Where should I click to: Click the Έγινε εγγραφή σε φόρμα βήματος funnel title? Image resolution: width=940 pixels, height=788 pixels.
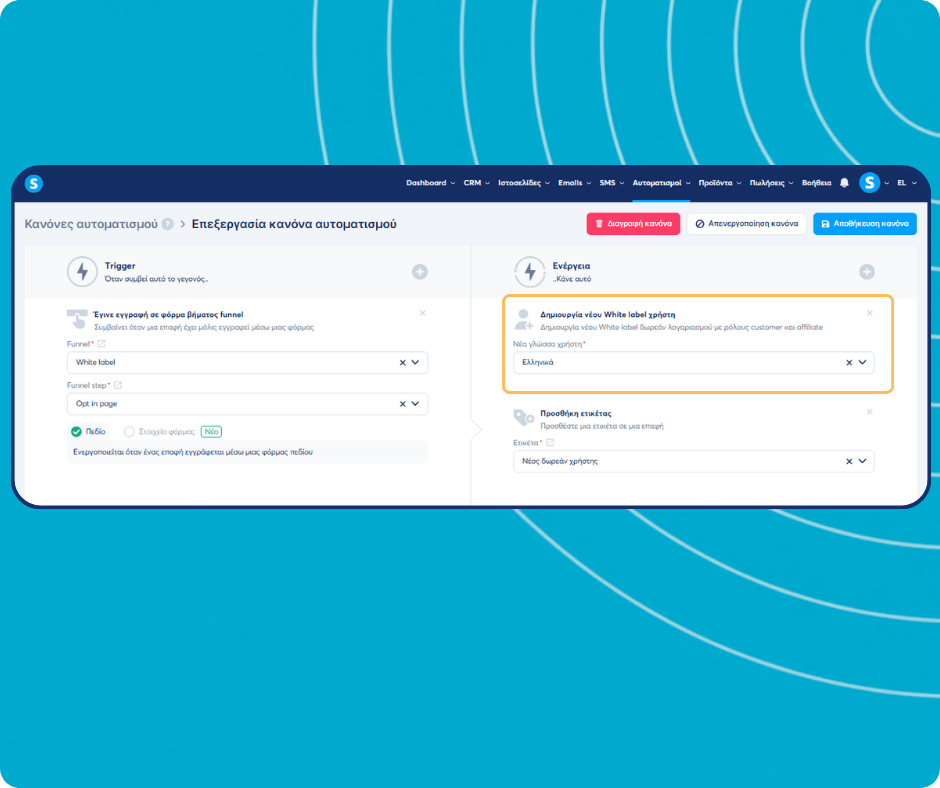pos(168,314)
